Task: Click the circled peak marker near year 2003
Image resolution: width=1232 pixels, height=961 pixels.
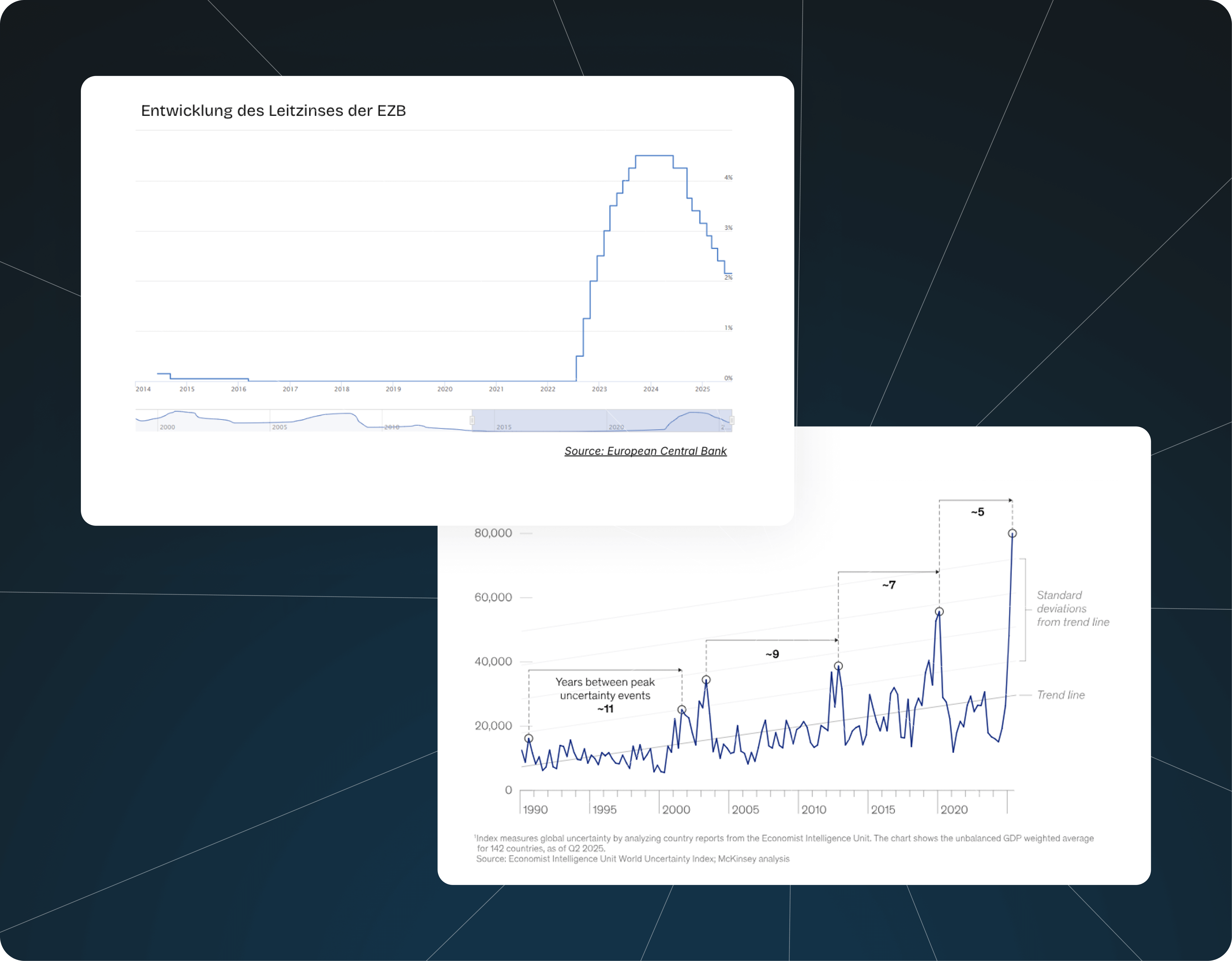Action: point(706,680)
